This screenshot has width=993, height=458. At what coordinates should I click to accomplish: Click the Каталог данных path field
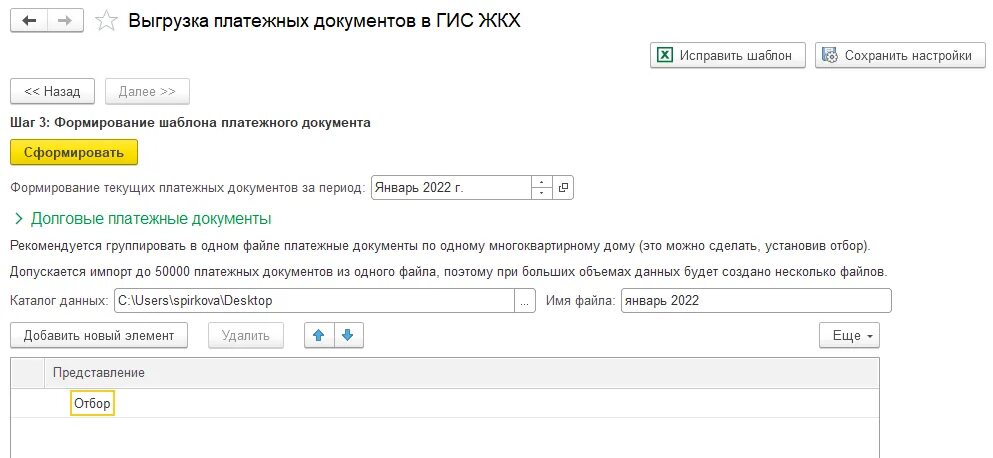click(x=314, y=301)
